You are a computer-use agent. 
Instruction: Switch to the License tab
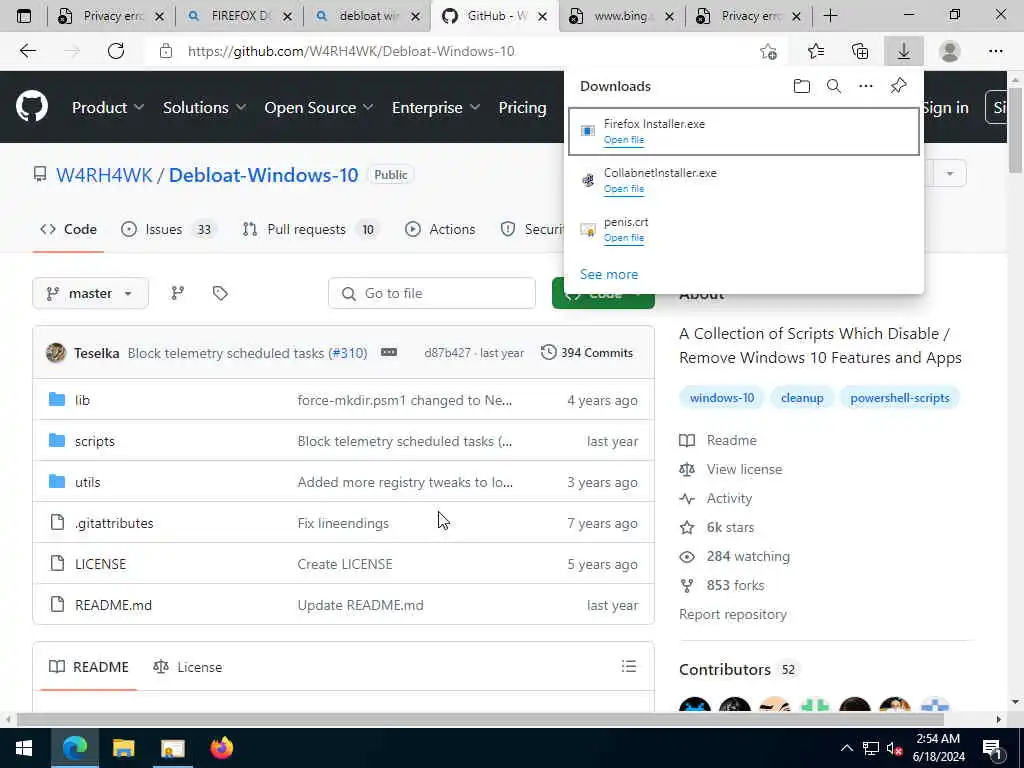click(187, 667)
